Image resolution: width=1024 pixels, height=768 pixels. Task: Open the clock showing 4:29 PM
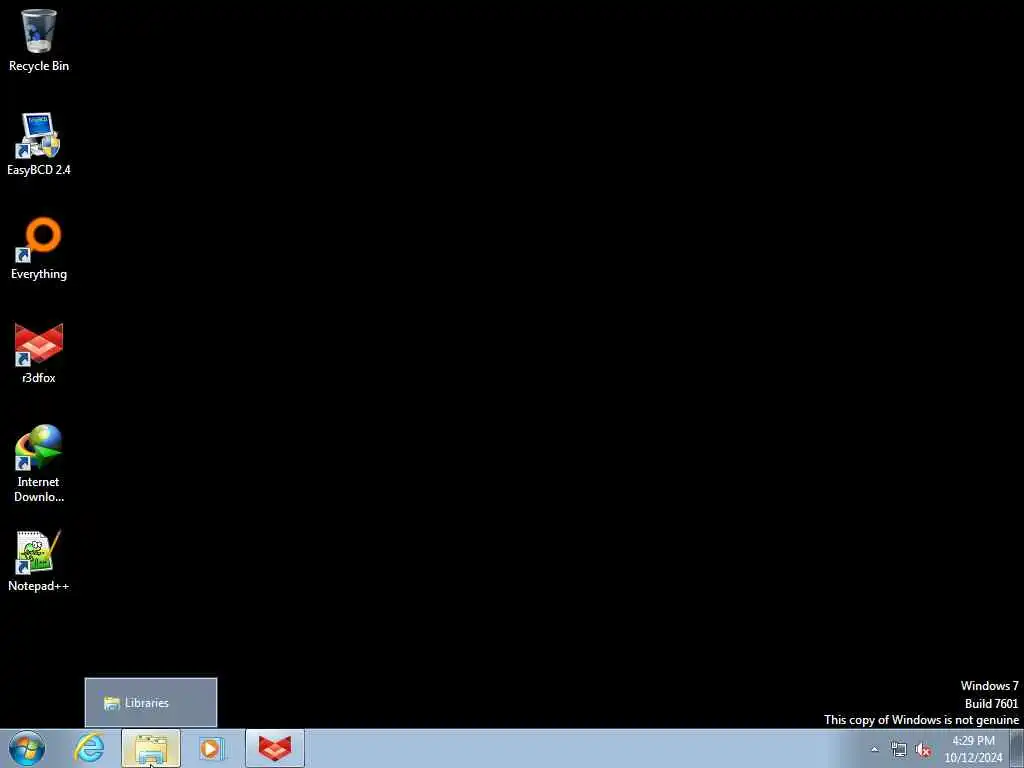coord(973,749)
